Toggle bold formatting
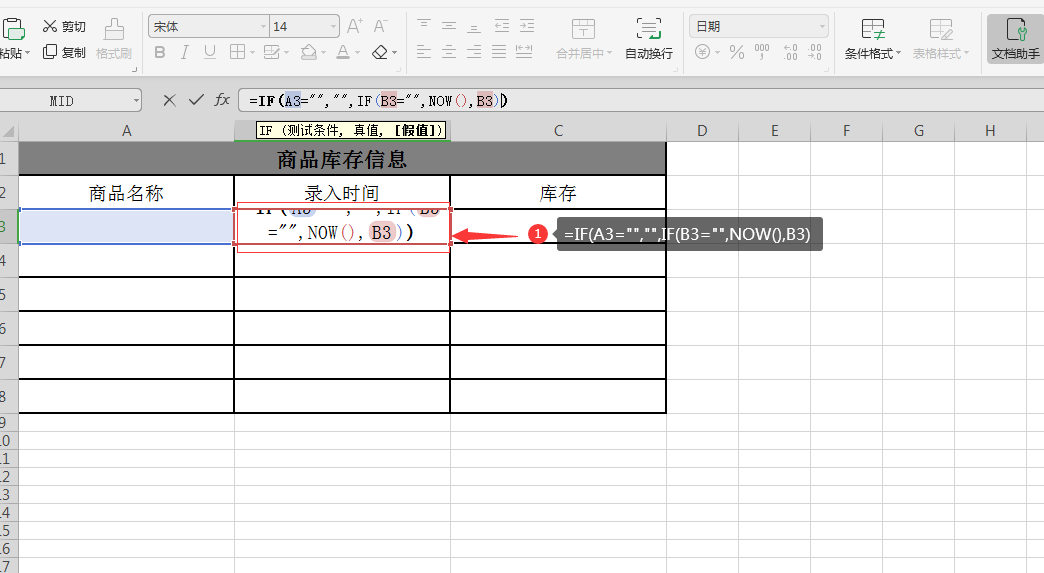 coord(160,52)
